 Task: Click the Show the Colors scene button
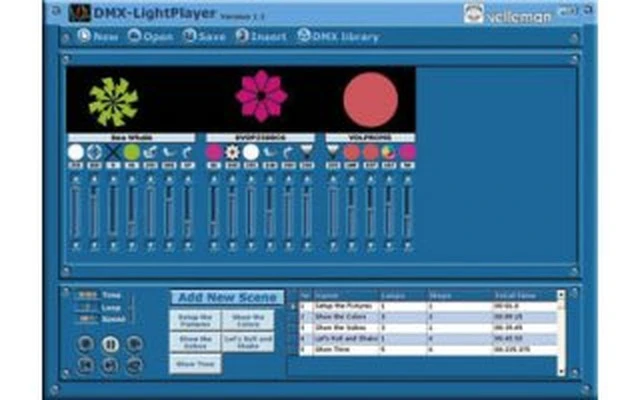point(248,320)
